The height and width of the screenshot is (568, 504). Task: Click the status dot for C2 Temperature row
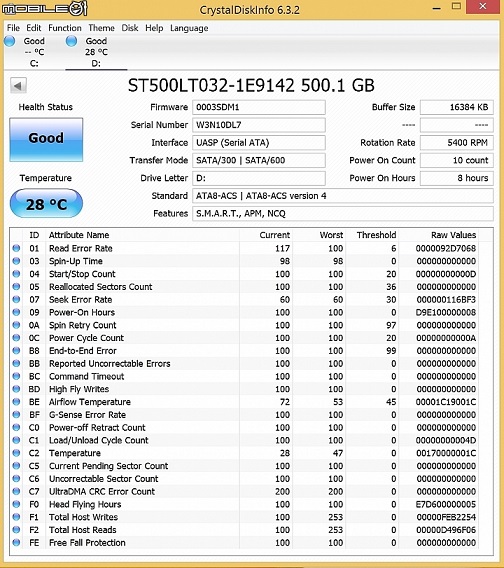point(16,453)
